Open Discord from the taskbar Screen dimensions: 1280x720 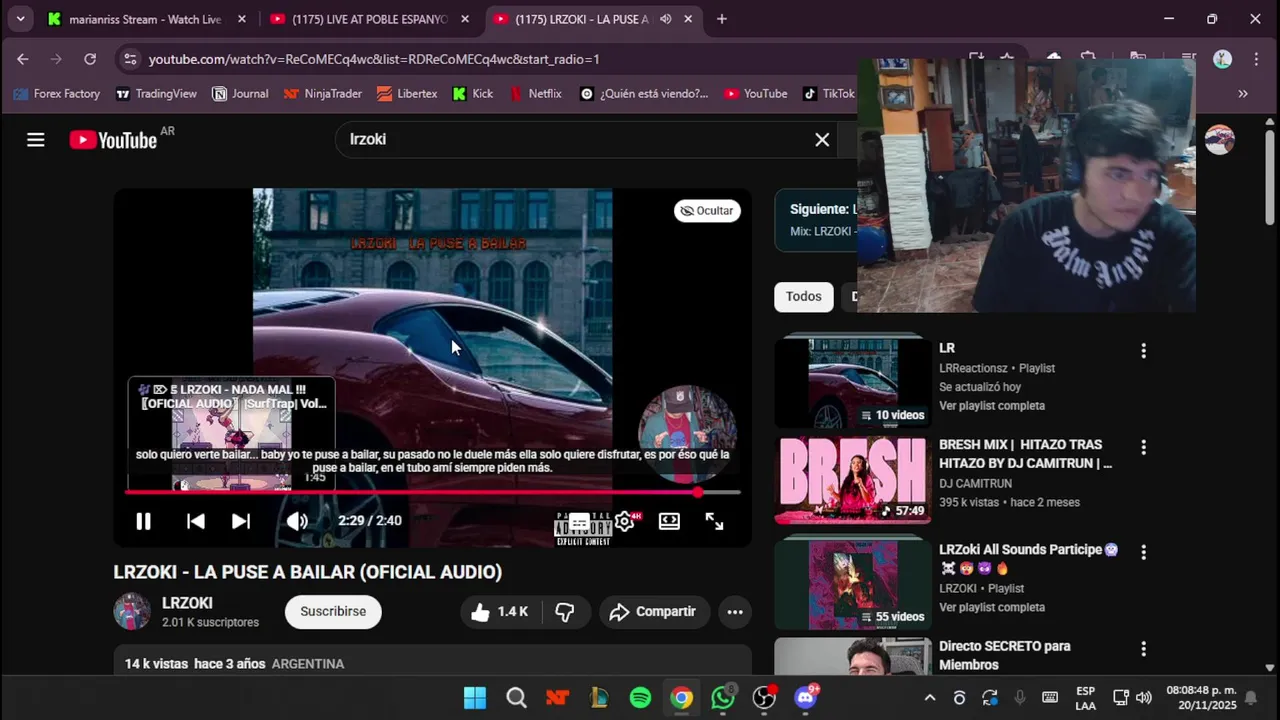pos(806,698)
